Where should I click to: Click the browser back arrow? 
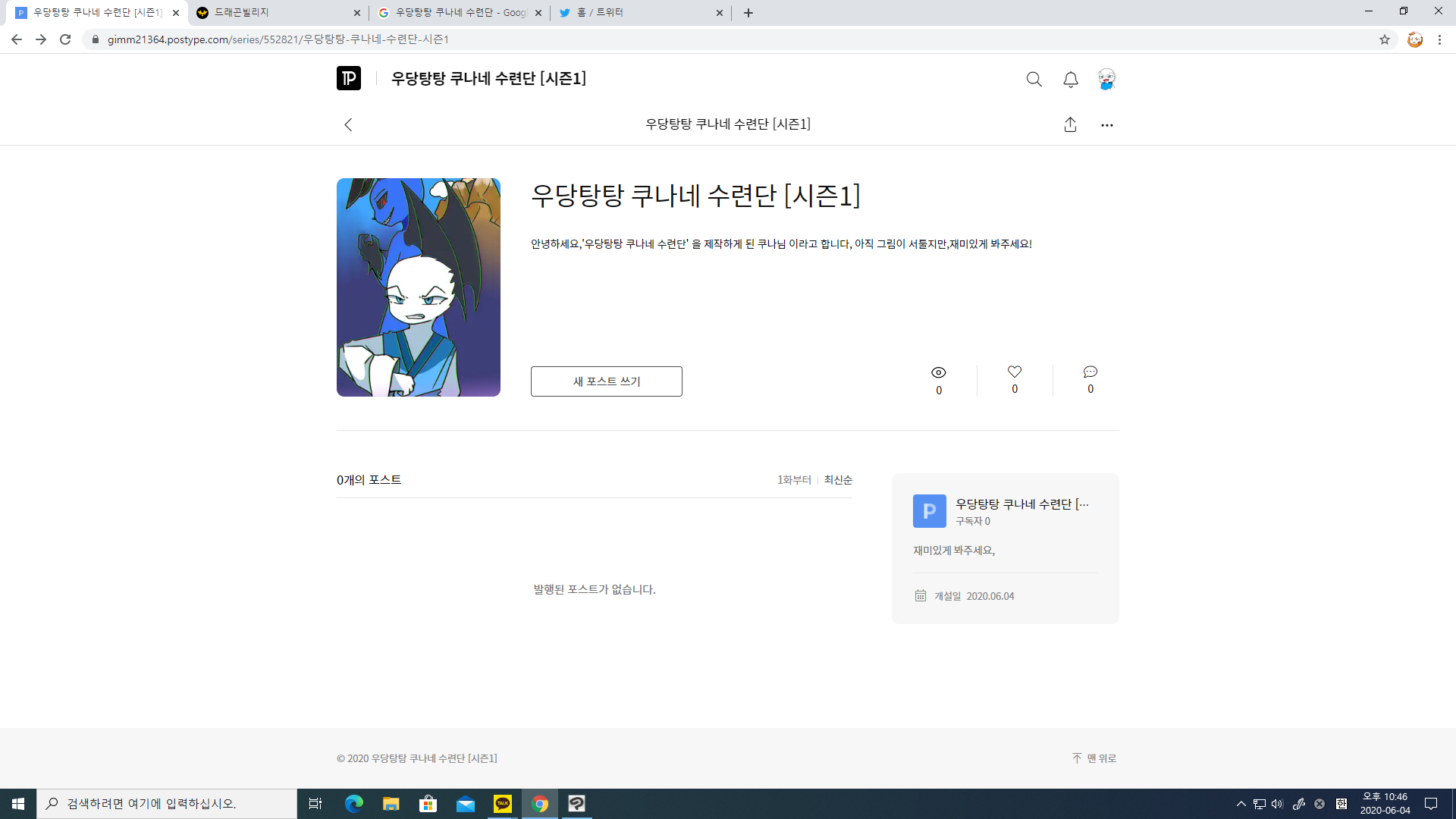pyautogui.click(x=17, y=39)
